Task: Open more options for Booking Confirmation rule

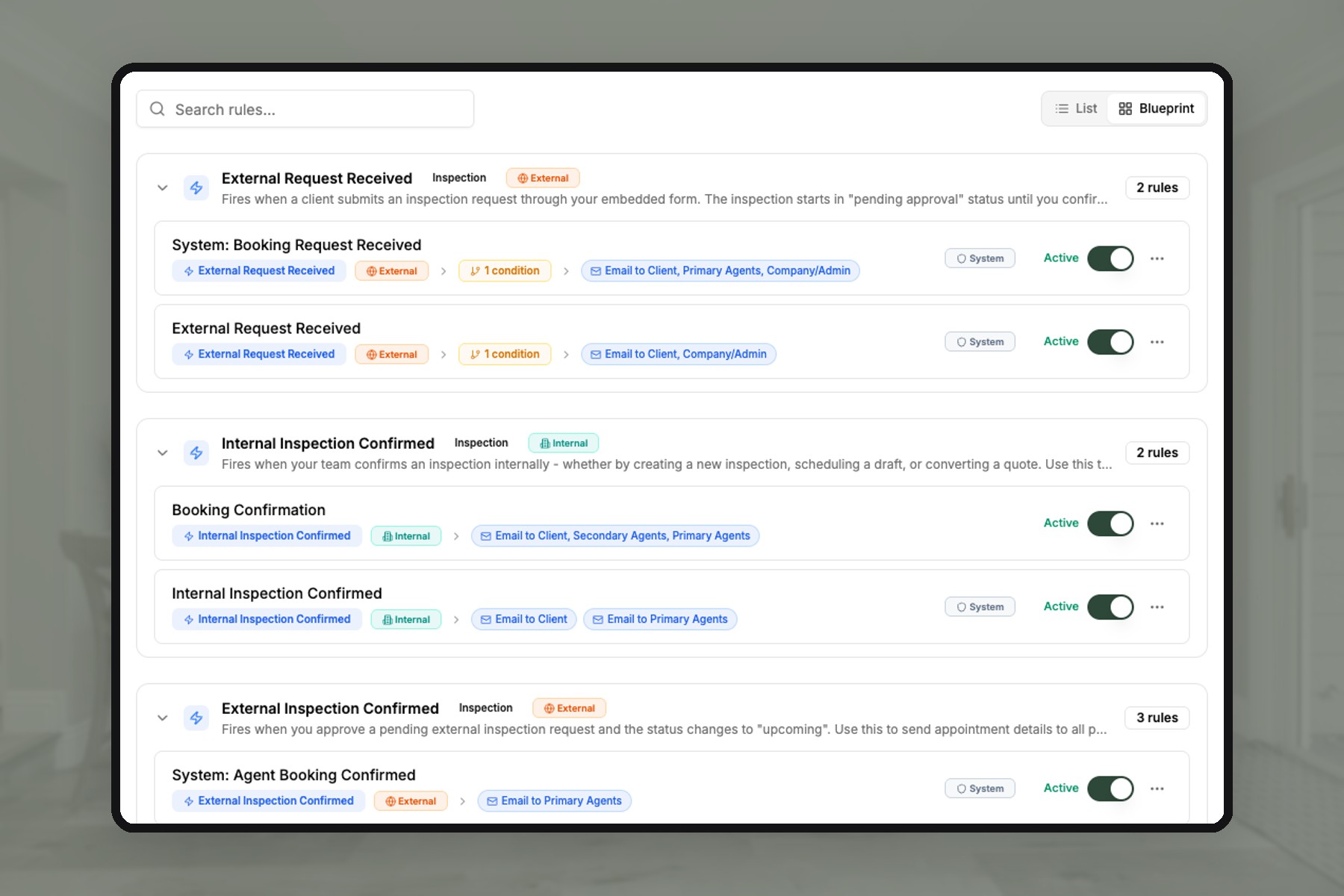Action: [x=1157, y=523]
